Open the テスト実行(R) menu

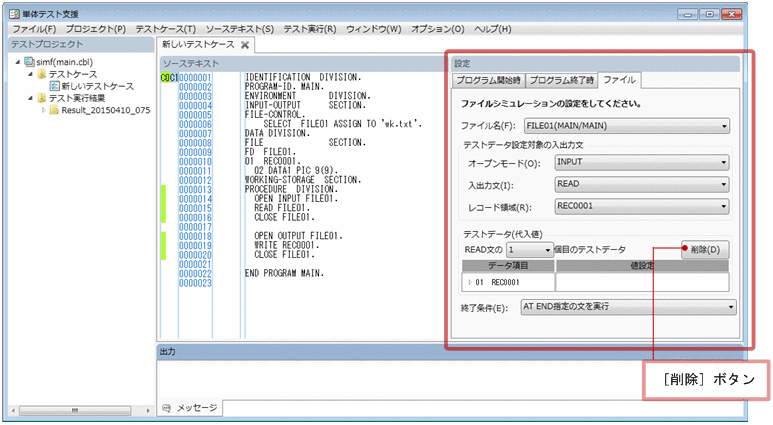coord(310,29)
